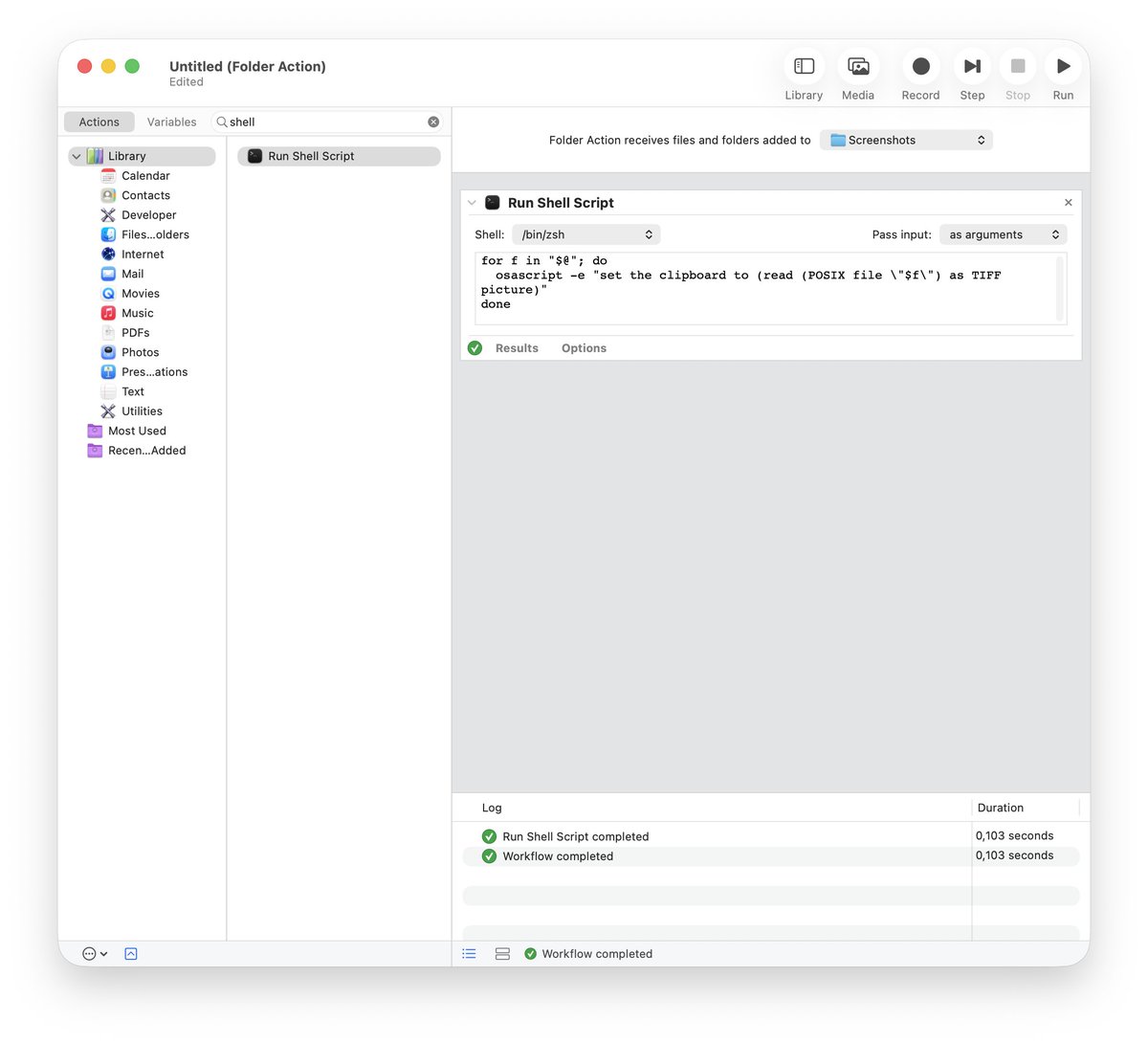The height and width of the screenshot is (1043, 1148).
Task: Switch to the Actions tab
Action: pos(99,122)
